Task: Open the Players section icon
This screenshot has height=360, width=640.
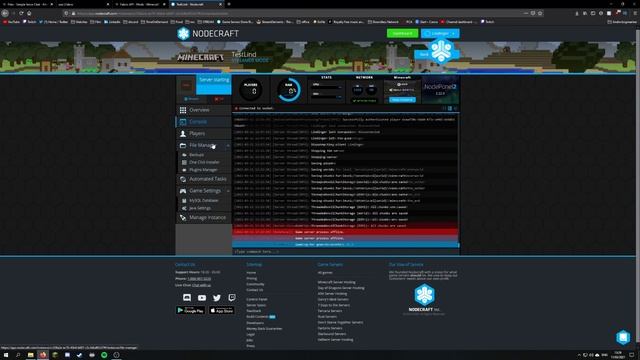Action: (183, 133)
